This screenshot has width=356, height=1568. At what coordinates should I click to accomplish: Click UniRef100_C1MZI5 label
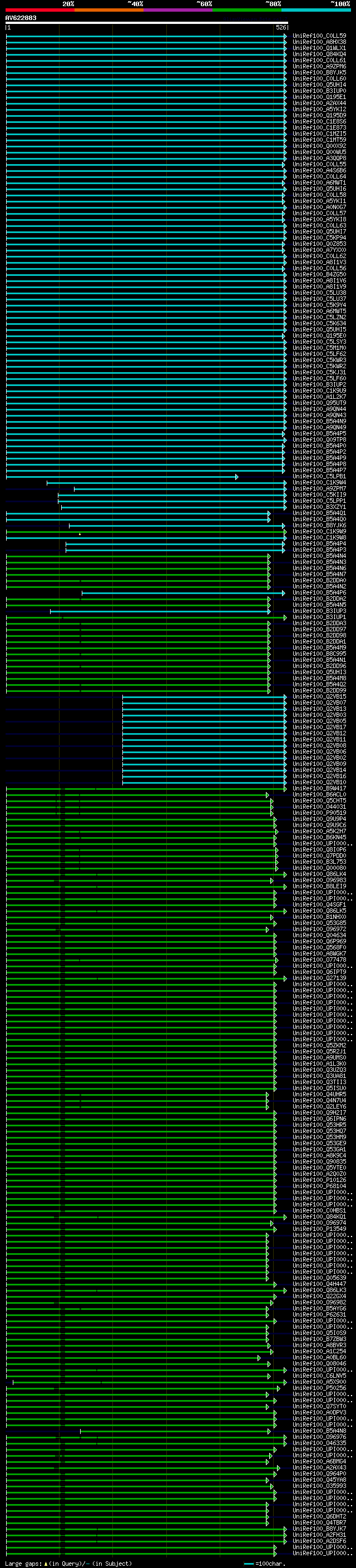pos(319,134)
